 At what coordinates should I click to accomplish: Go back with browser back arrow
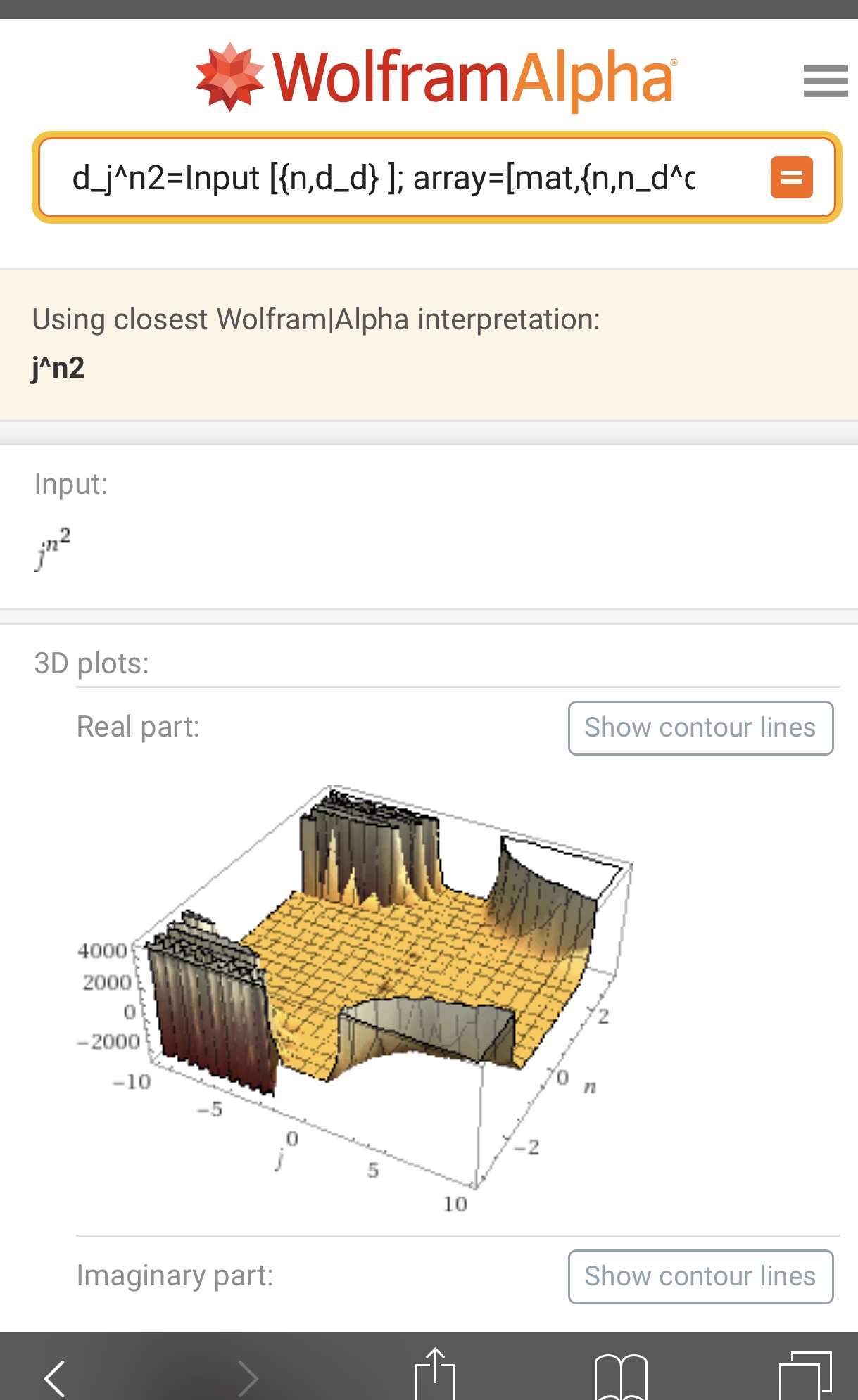click(55, 1377)
